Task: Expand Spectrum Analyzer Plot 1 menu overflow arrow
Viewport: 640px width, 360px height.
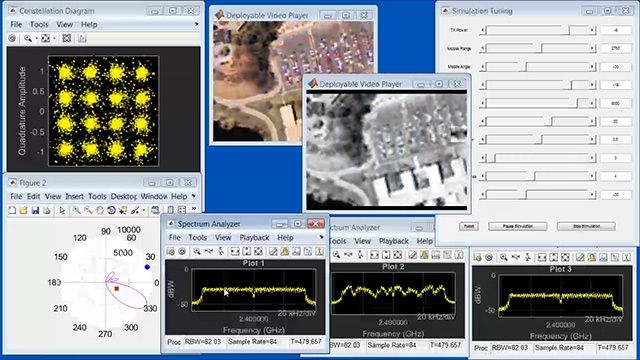Action: coord(321,237)
